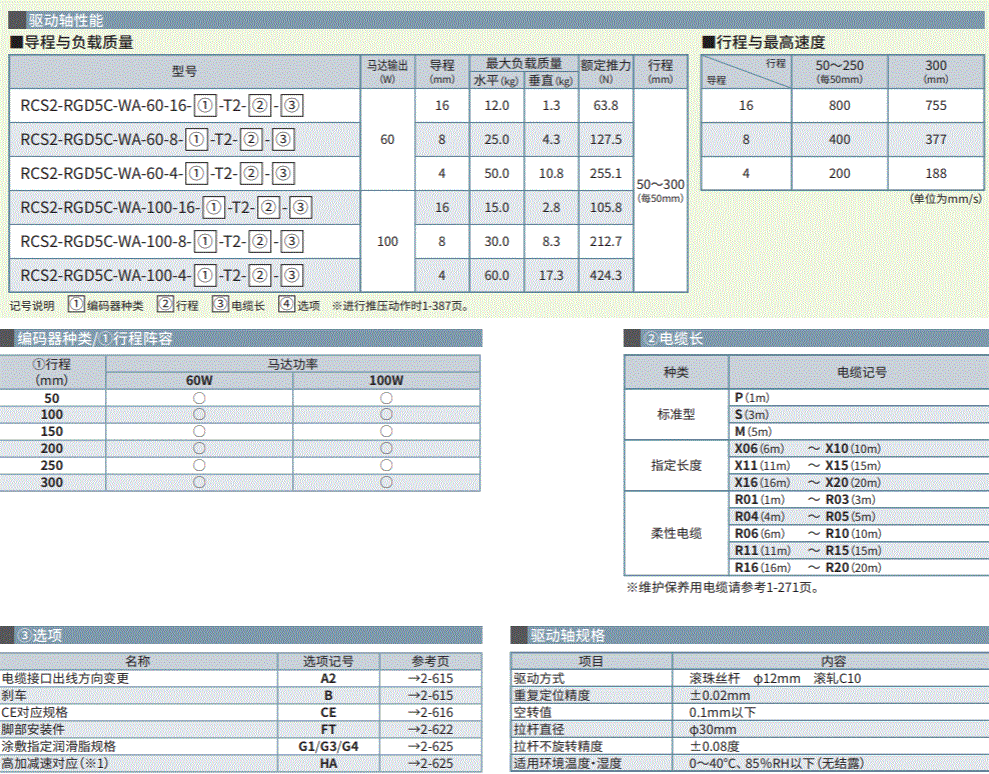This screenshot has height=774, width=989.
Task: Click max speed value 755
Action: click(x=936, y=105)
